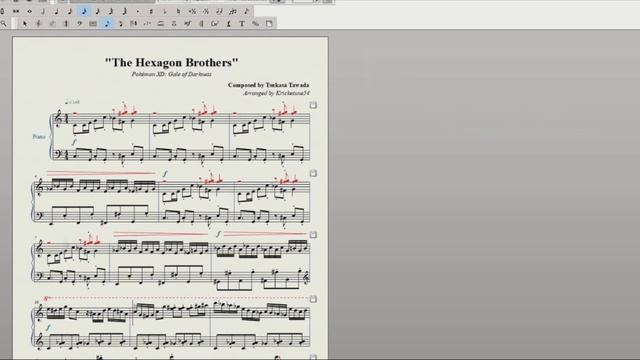The height and width of the screenshot is (360, 640).
Task: Choose the 32nd note duration
Action: pos(98,11)
